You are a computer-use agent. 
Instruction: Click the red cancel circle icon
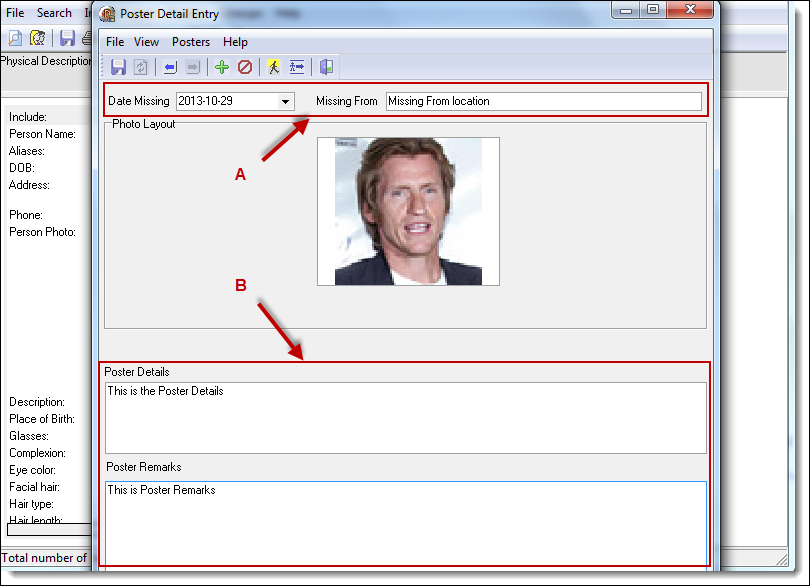click(x=245, y=67)
